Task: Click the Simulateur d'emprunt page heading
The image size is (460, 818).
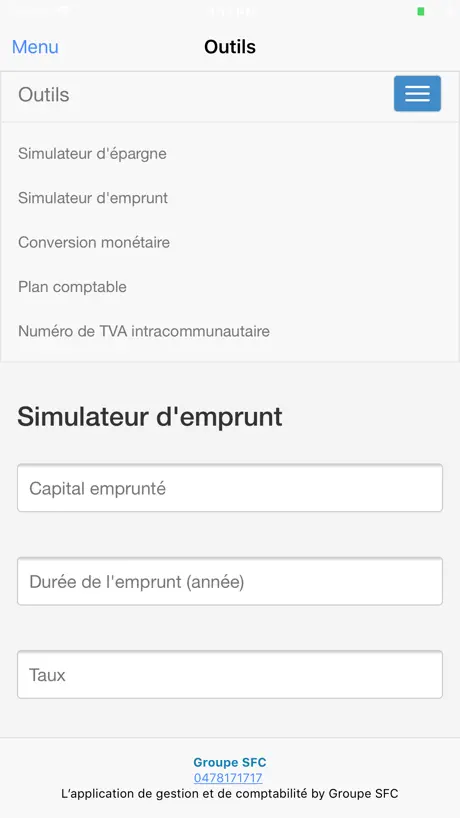Action: (150, 417)
